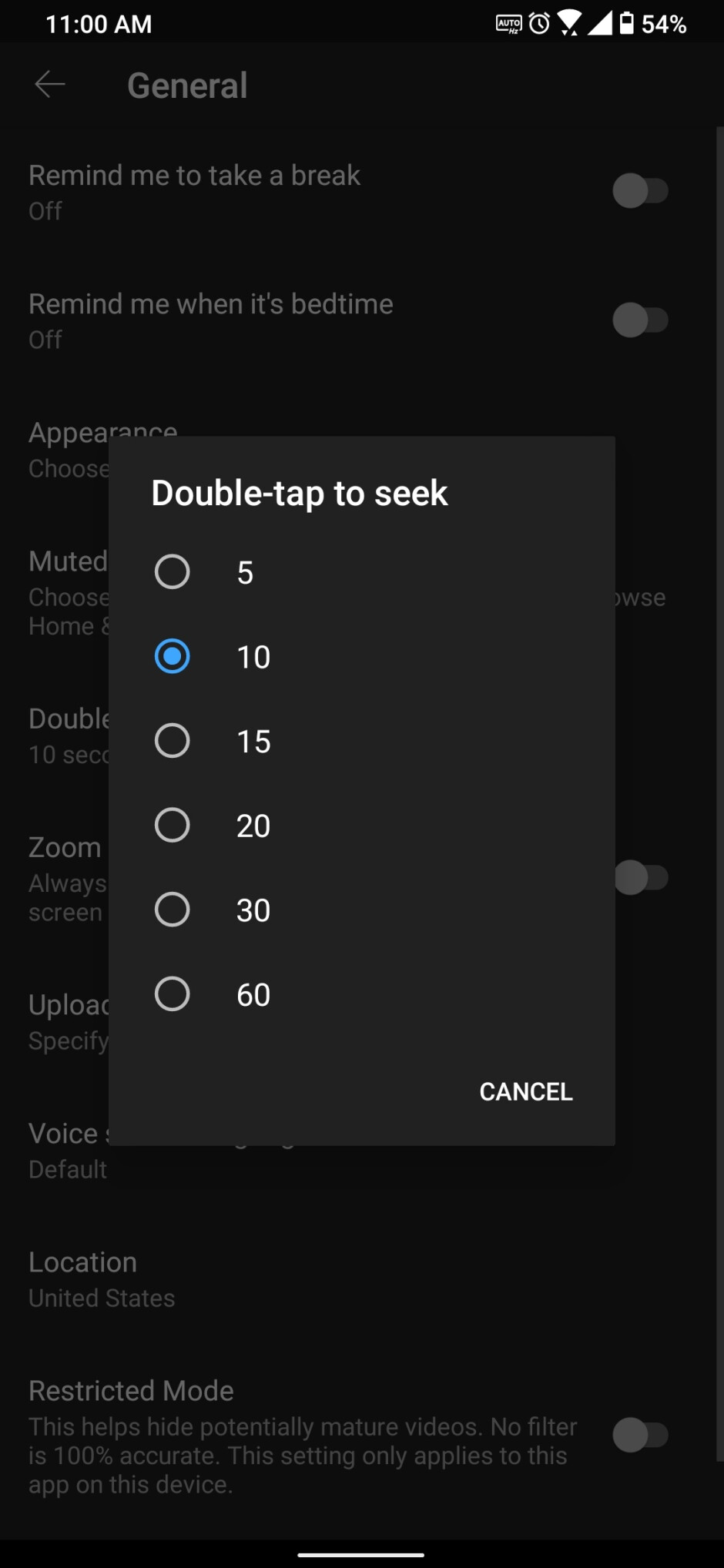Tap the bottom navigation gesture bar
Viewport: 724px width, 1568px height.
point(361,1554)
